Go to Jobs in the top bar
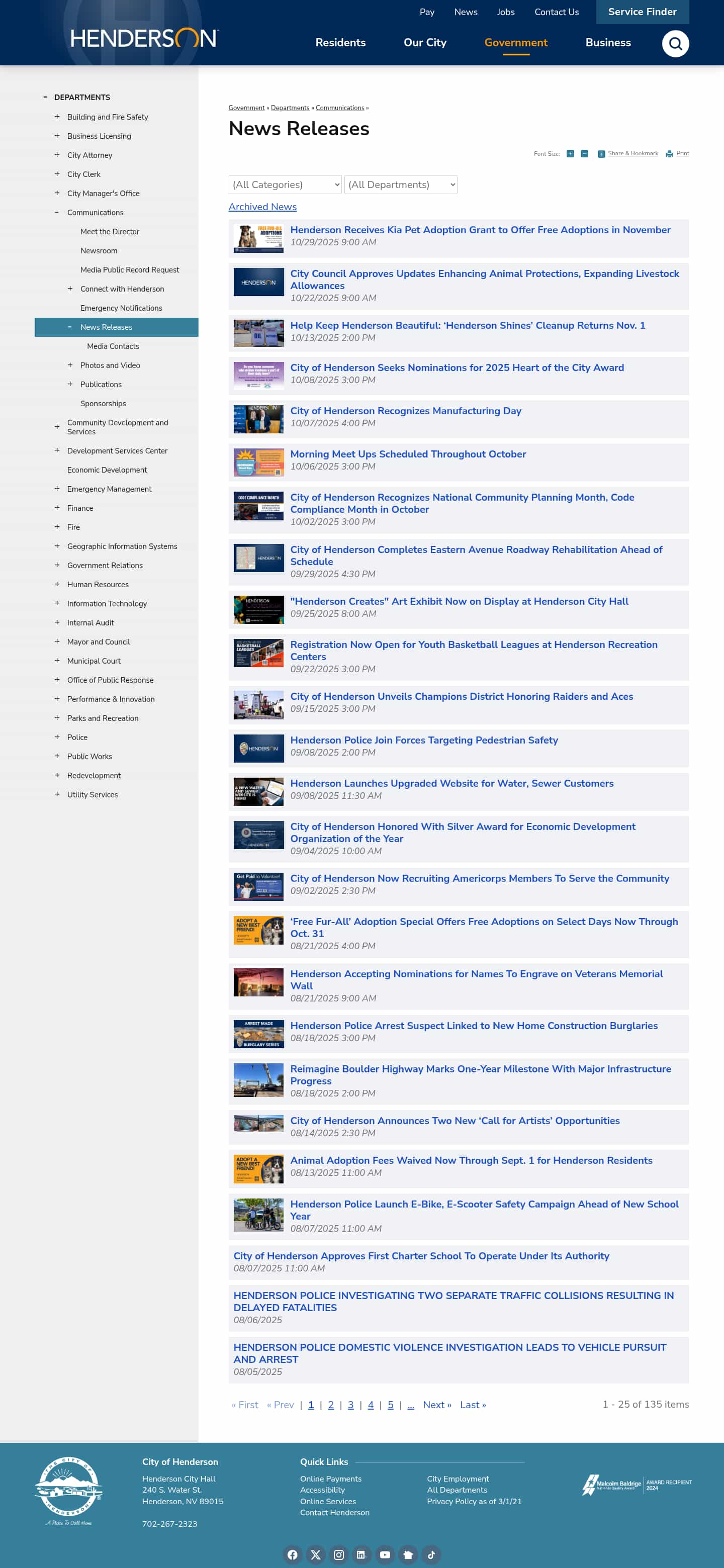 click(x=505, y=12)
